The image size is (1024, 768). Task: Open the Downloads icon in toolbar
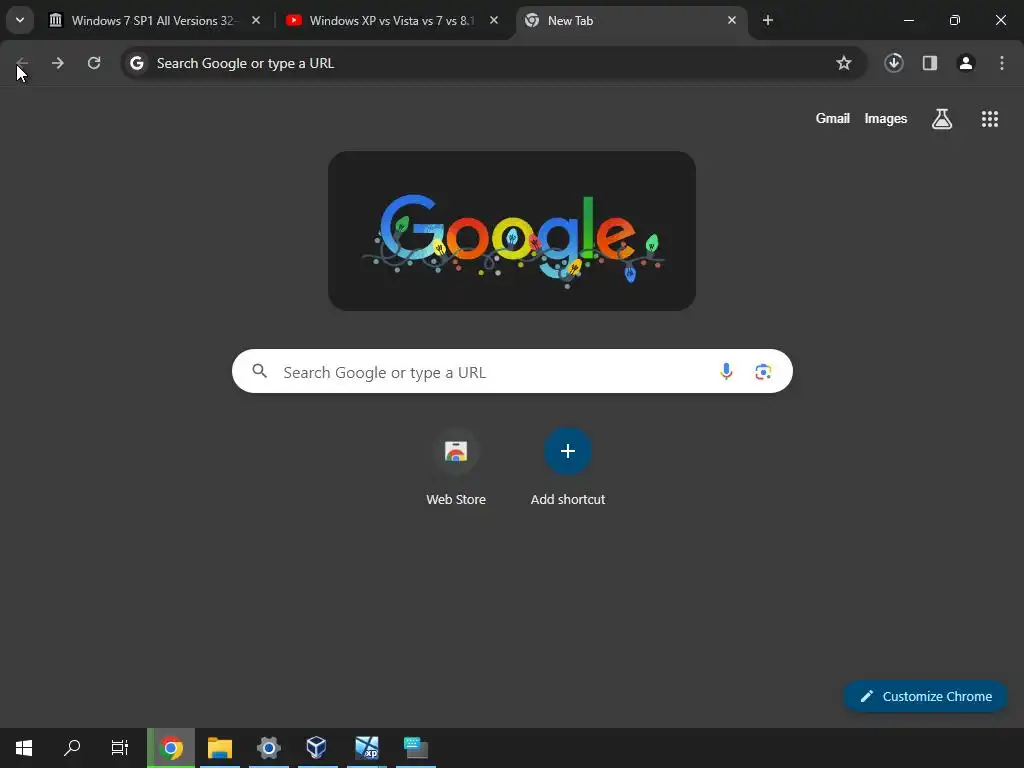click(x=894, y=63)
